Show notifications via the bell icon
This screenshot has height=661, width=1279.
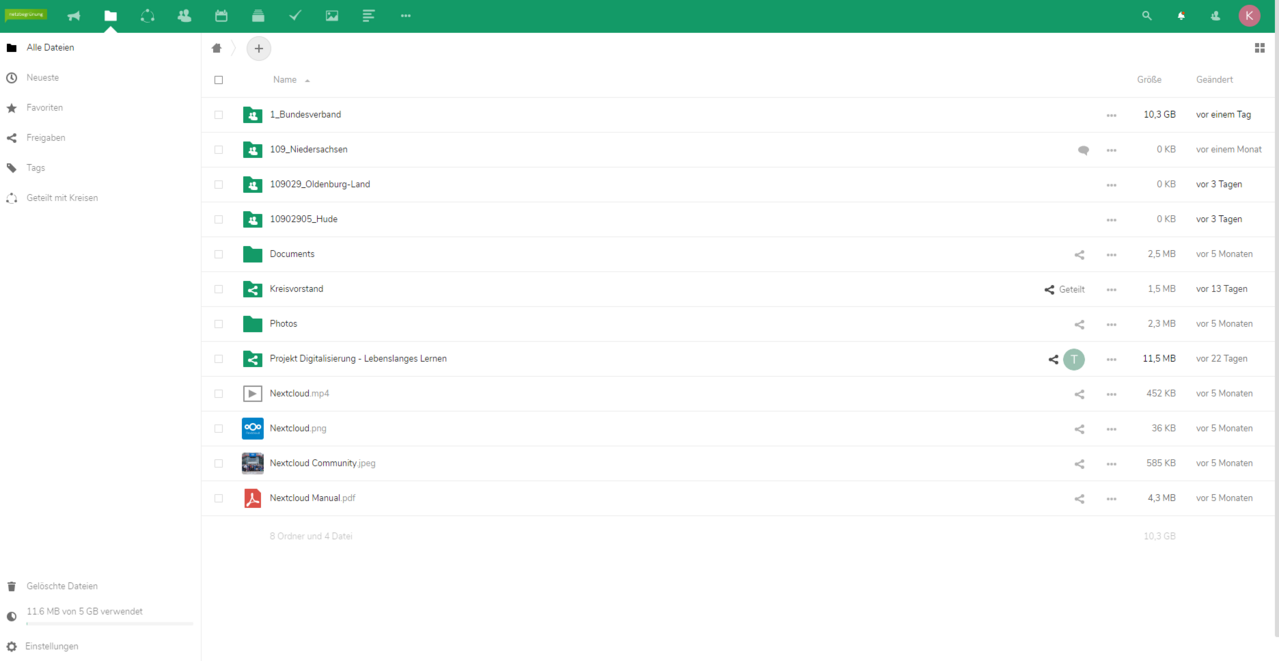click(x=1181, y=16)
